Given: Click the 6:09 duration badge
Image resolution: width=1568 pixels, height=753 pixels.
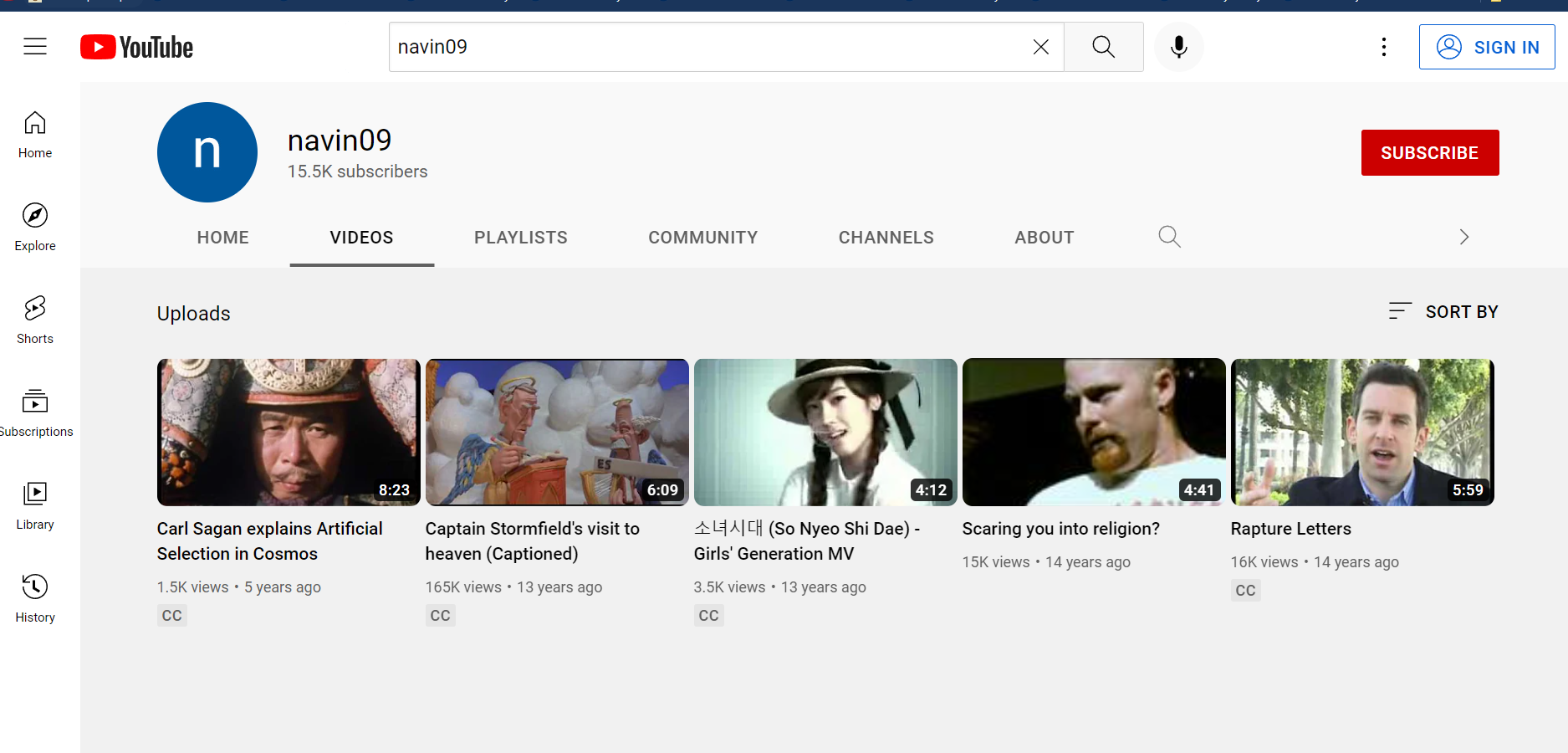Looking at the screenshot, I should tap(662, 490).
